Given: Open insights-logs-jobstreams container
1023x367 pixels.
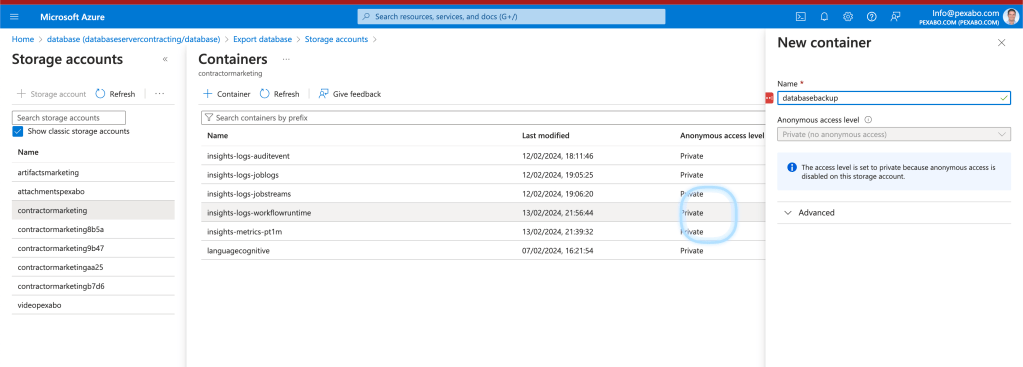Looking at the screenshot, I should pos(249,194).
